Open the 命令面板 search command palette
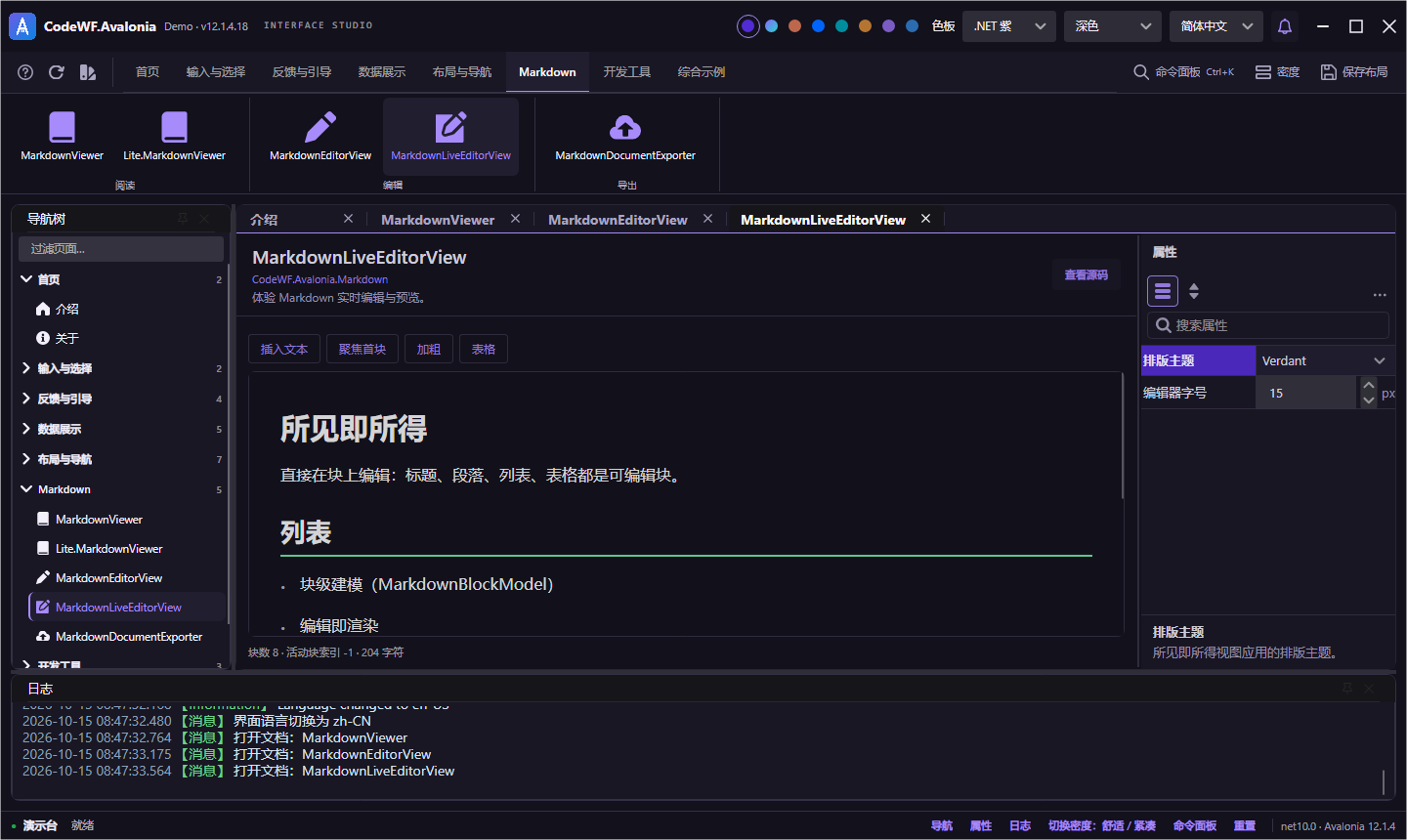Viewport: 1407px width, 840px height. point(1183,72)
